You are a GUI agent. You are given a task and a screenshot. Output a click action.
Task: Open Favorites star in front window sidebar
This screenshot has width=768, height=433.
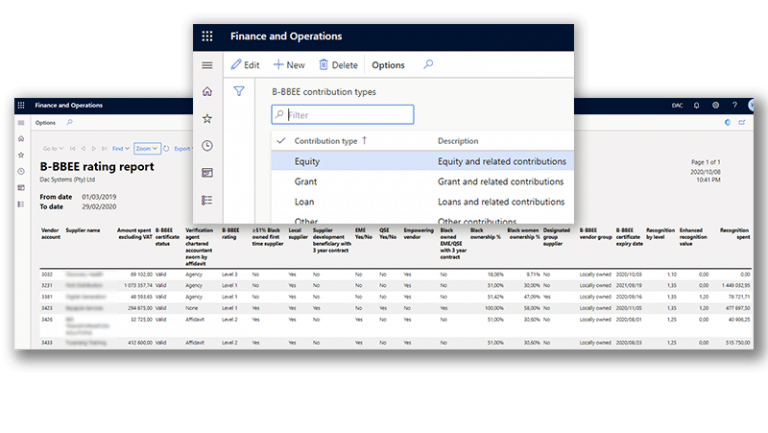pyautogui.click(x=207, y=118)
